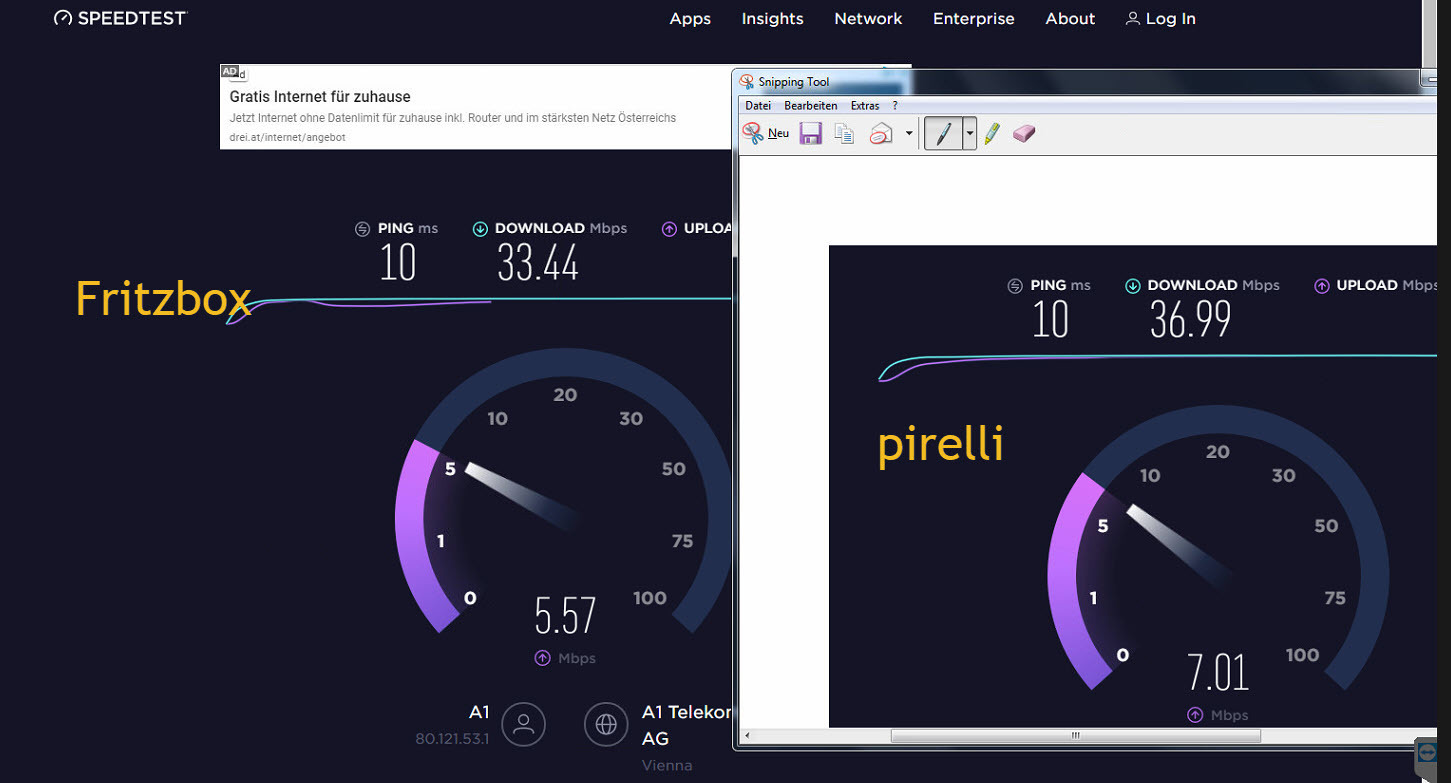
Task: Click the Snipping Tool horizontal scrollbar thumb
Action: [1076, 736]
